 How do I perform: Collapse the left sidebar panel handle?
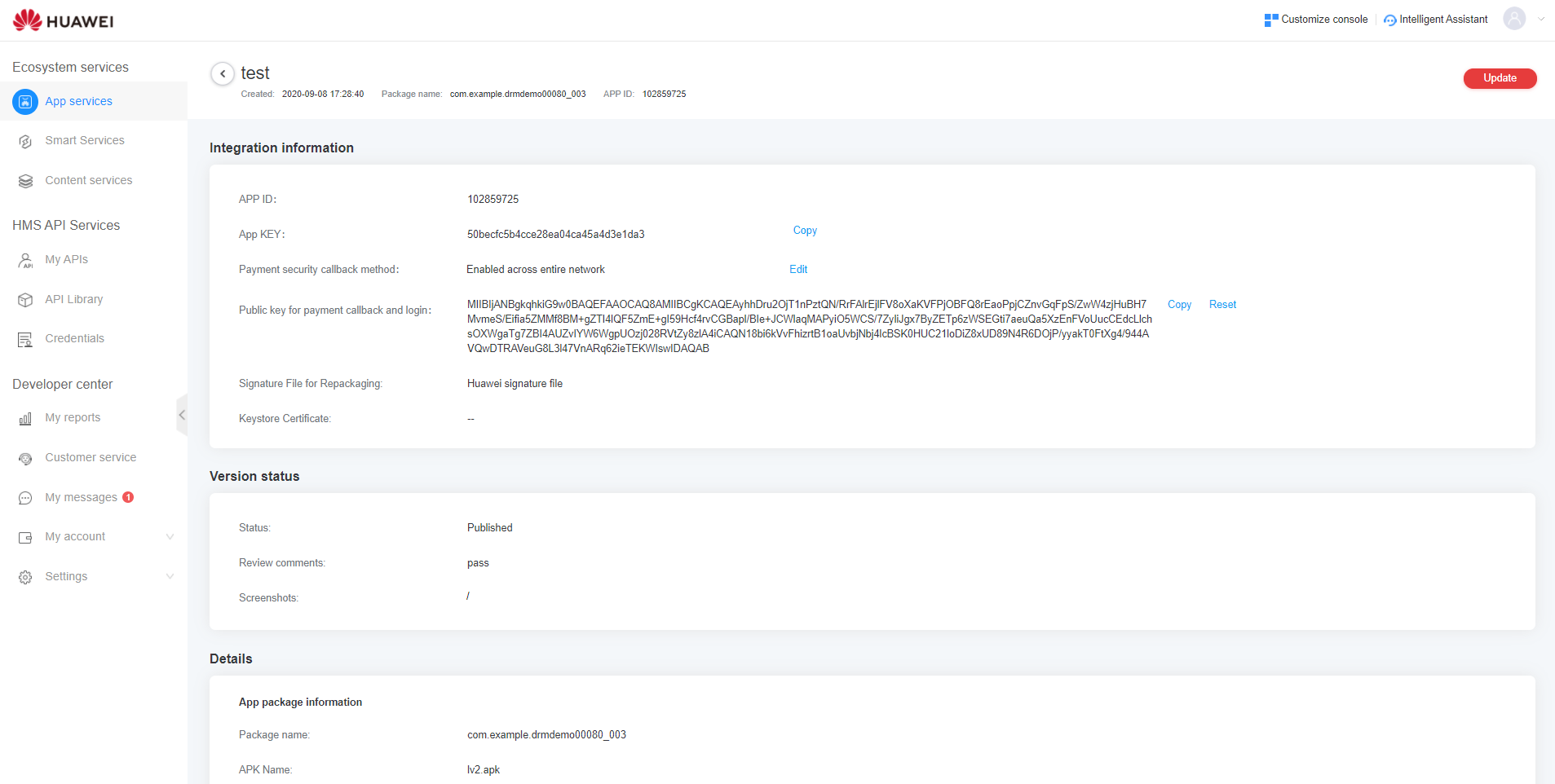tap(182, 415)
